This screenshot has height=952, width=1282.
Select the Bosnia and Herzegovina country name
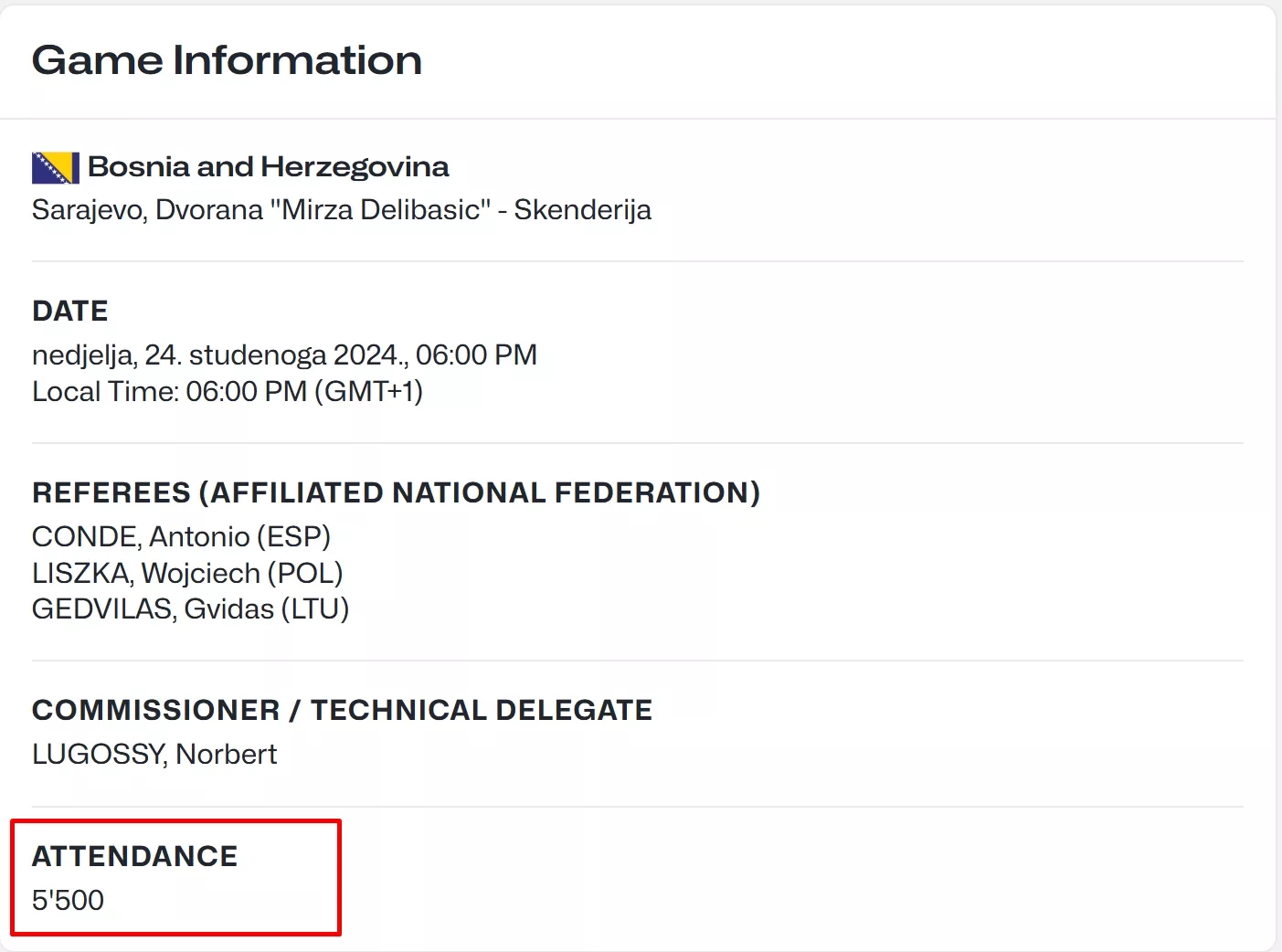click(x=268, y=167)
